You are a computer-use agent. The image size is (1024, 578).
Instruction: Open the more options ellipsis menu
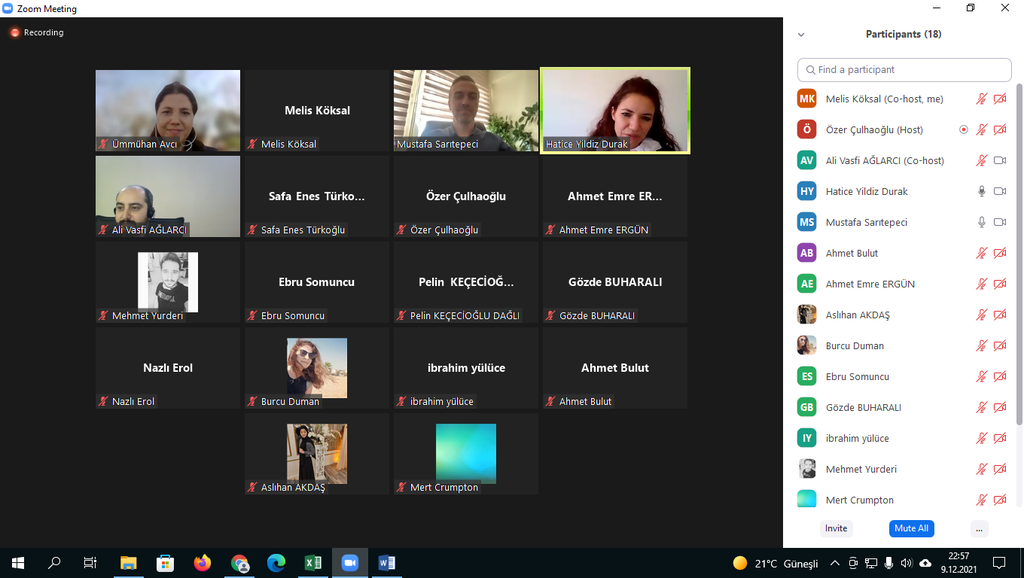point(979,528)
